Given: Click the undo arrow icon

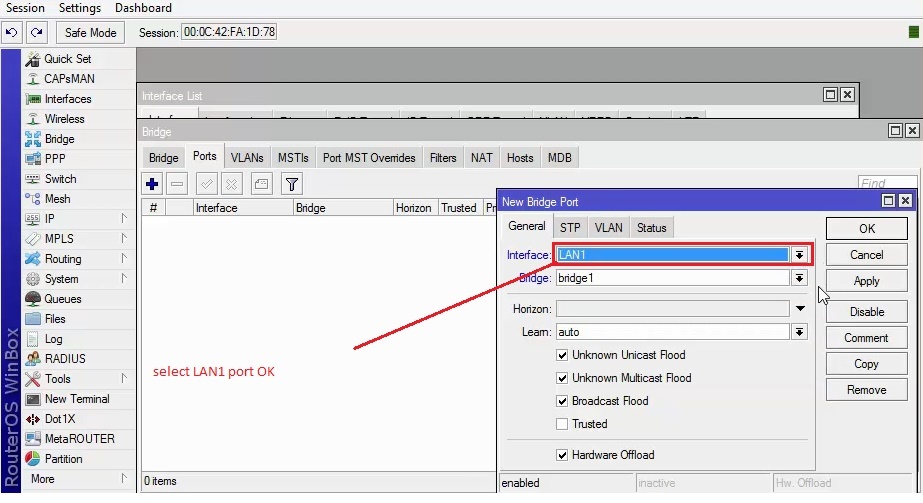Looking at the screenshot, I should pyautogui.click(x=12, y=32).
